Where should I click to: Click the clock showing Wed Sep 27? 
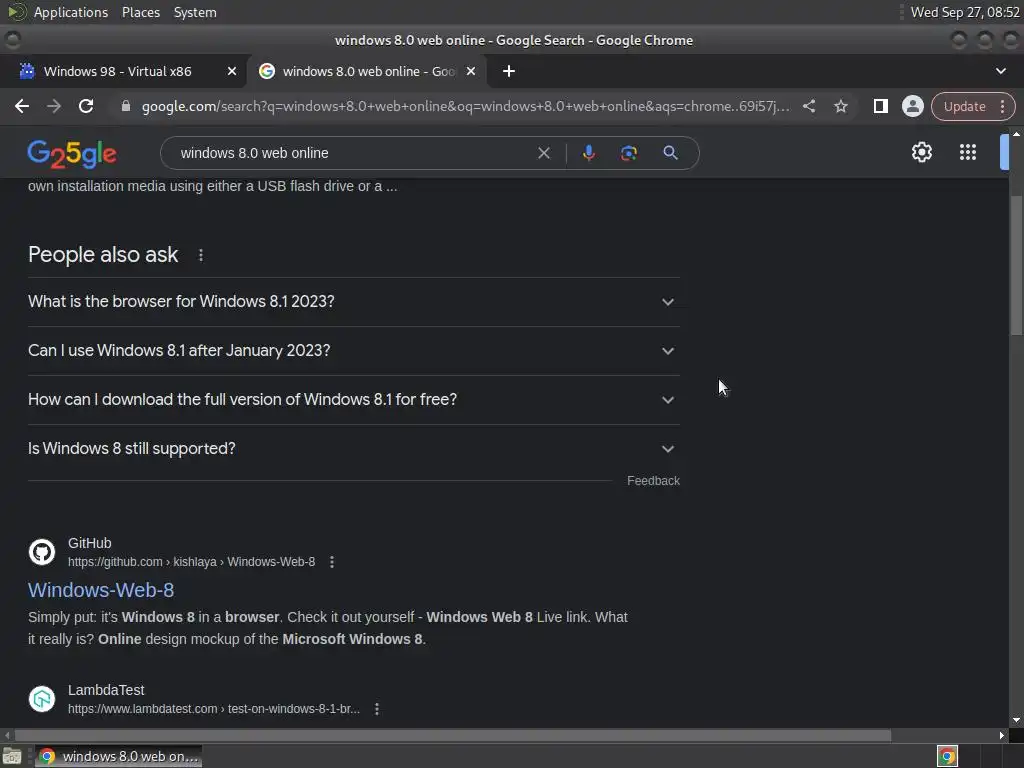tap(965, 12)
